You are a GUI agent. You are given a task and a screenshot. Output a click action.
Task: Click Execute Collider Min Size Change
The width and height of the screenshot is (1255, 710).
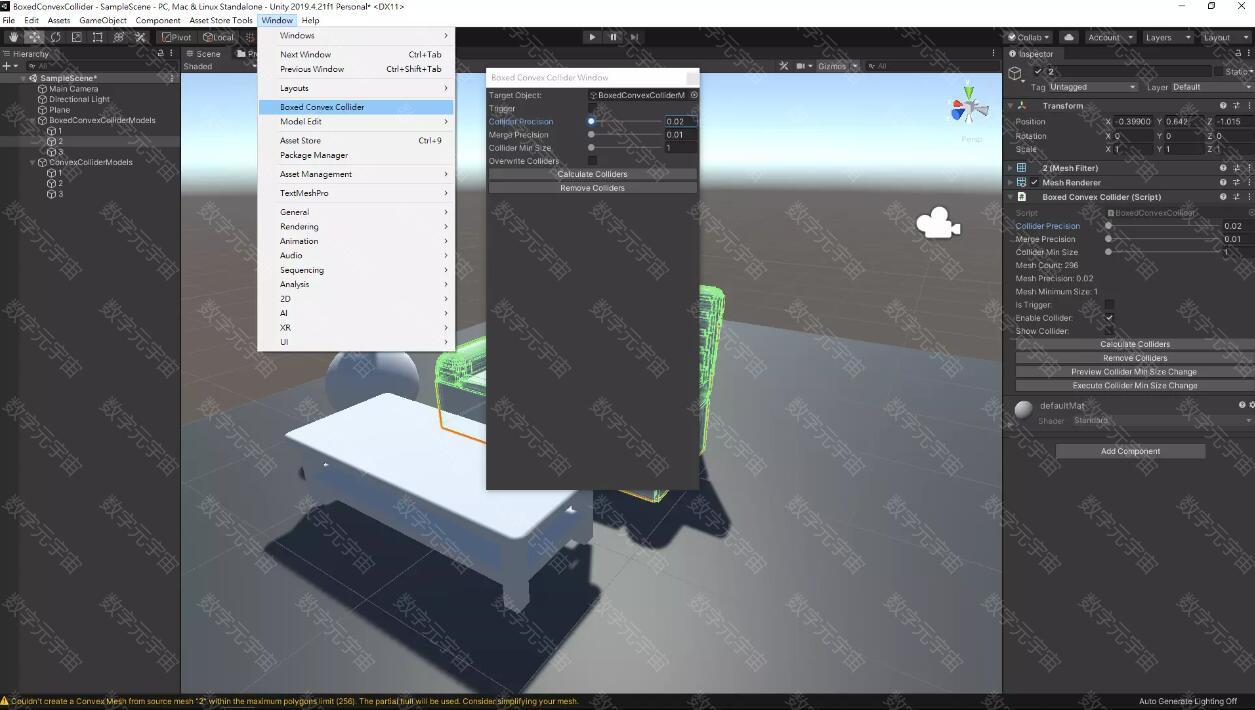coord(1135,385)
